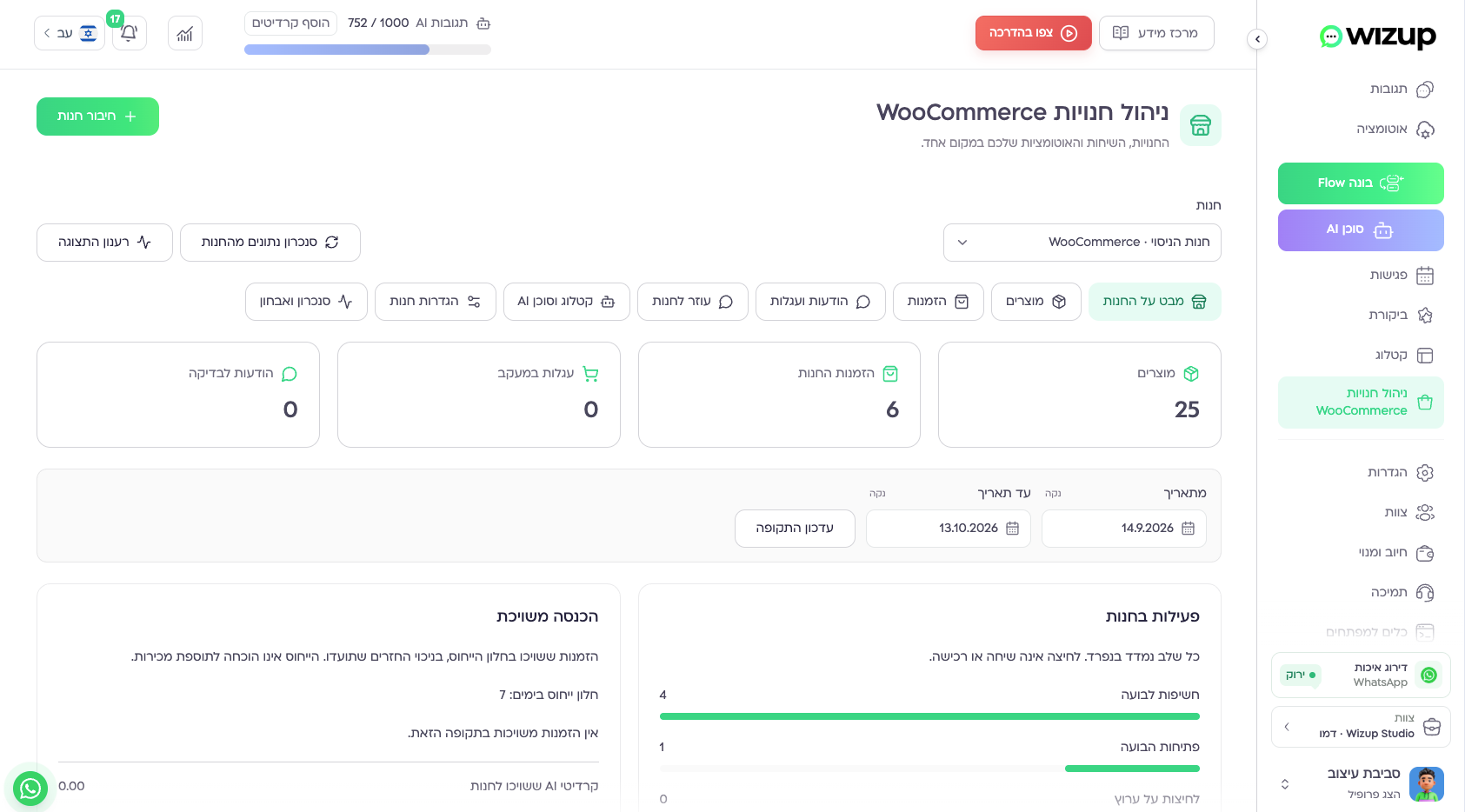Click the floating WhatsApp chat icon
The width and height of the screenshot is (1465, 812).
(x=30, y=789)
